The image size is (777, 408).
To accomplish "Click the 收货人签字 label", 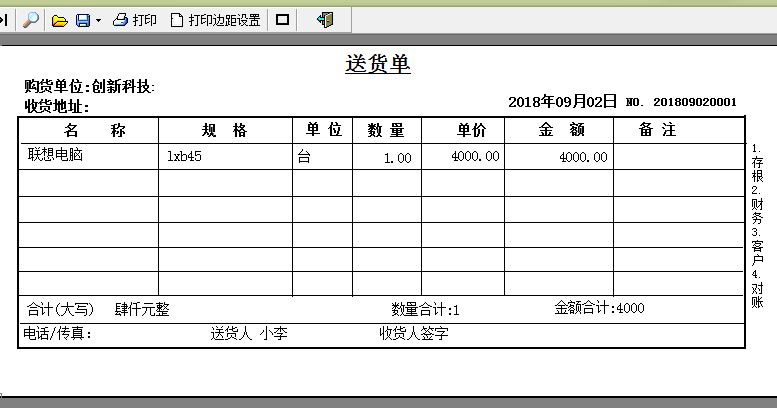I will [x=414, y=333].
